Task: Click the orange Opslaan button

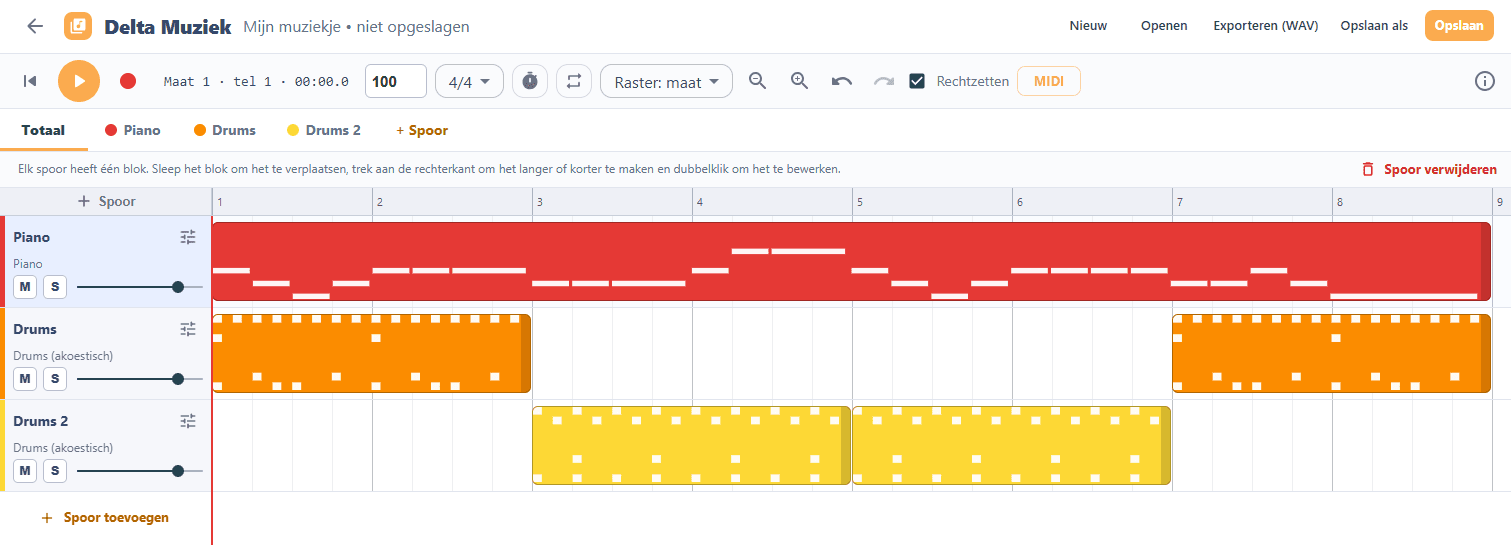Action: point(1459,26)
